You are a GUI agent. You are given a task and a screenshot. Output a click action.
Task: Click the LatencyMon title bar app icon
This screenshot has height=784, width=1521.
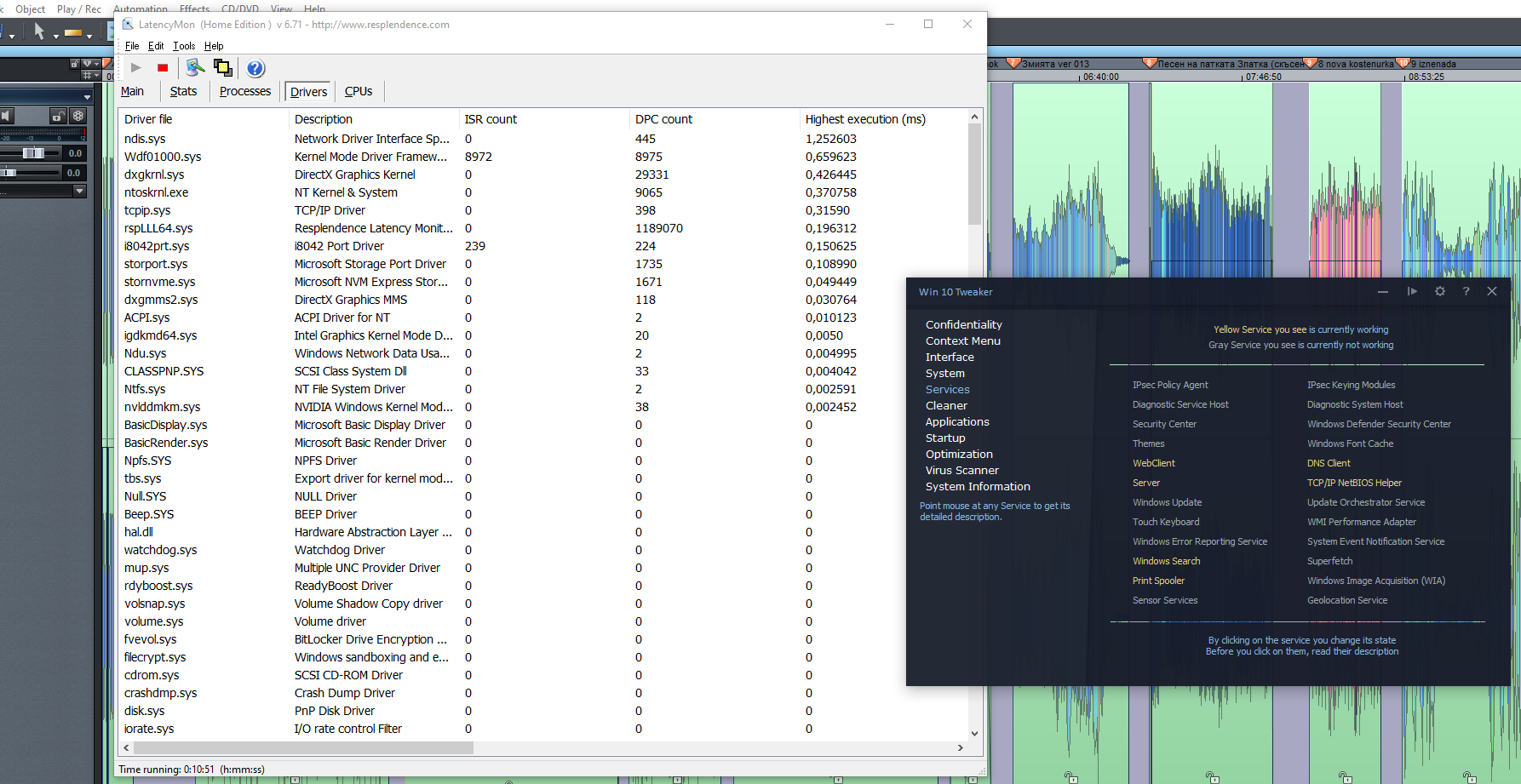pyautogui.click(x=129, y=24)
